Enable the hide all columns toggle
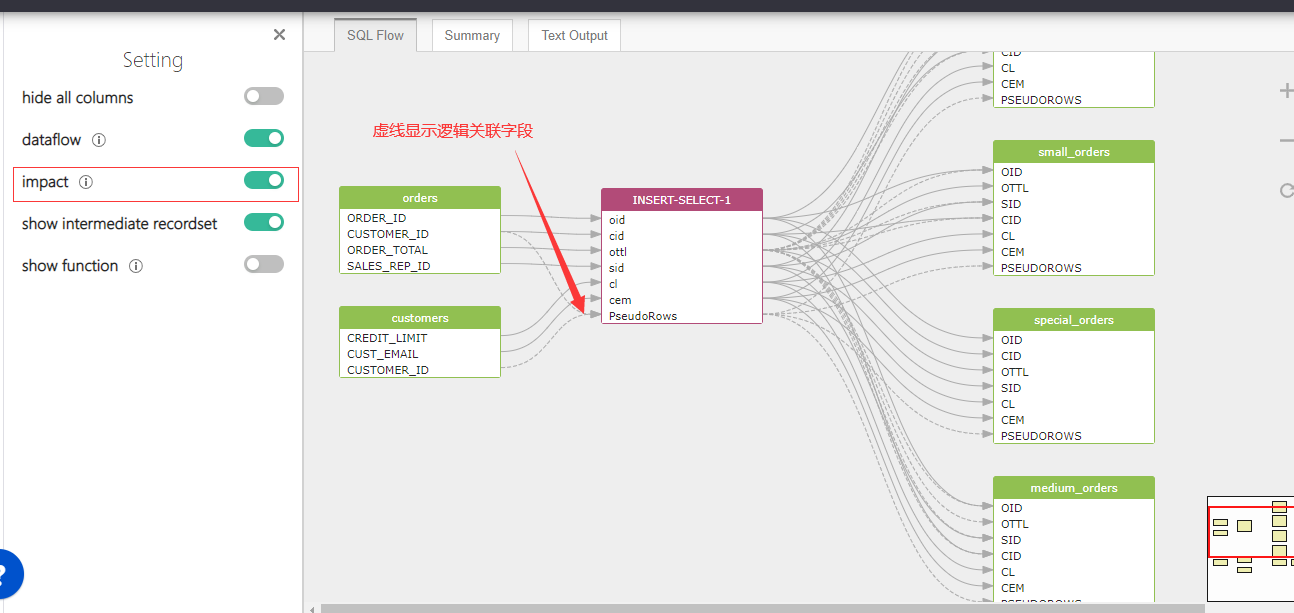 click(x=263, y=95)
